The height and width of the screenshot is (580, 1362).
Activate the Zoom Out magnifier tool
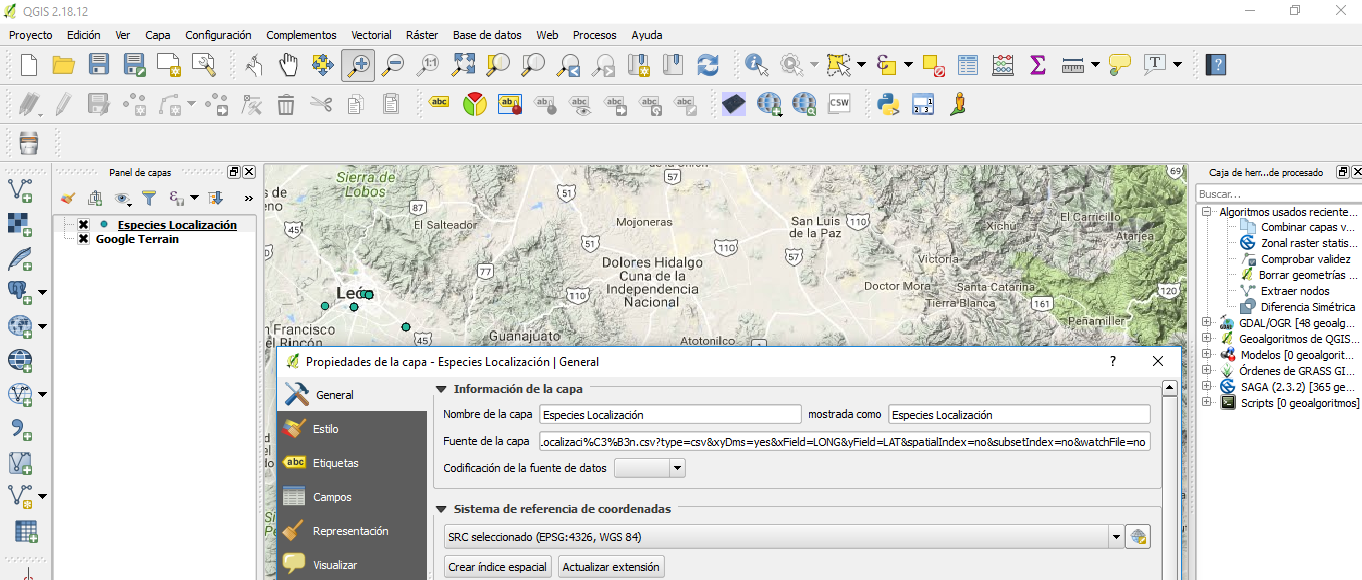[393, 65]
